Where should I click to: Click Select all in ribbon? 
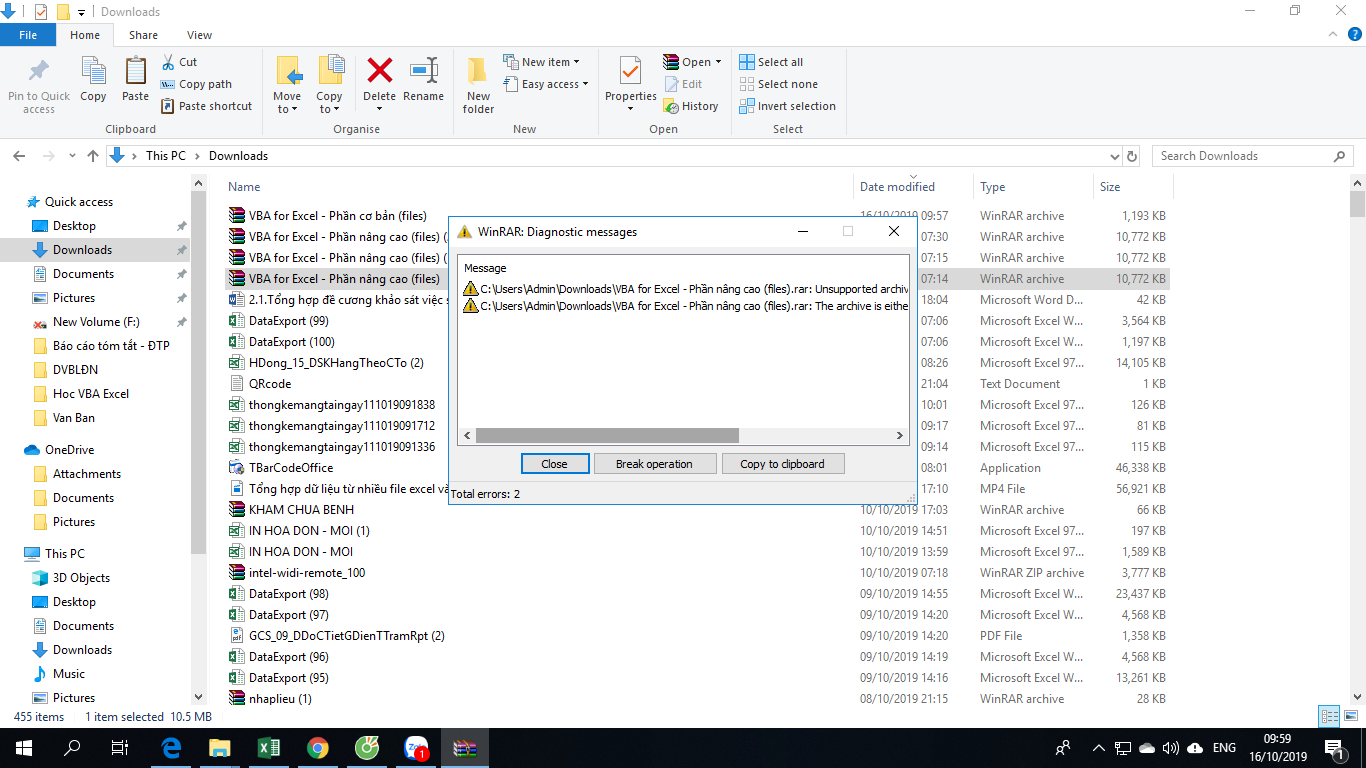(771, 62)
